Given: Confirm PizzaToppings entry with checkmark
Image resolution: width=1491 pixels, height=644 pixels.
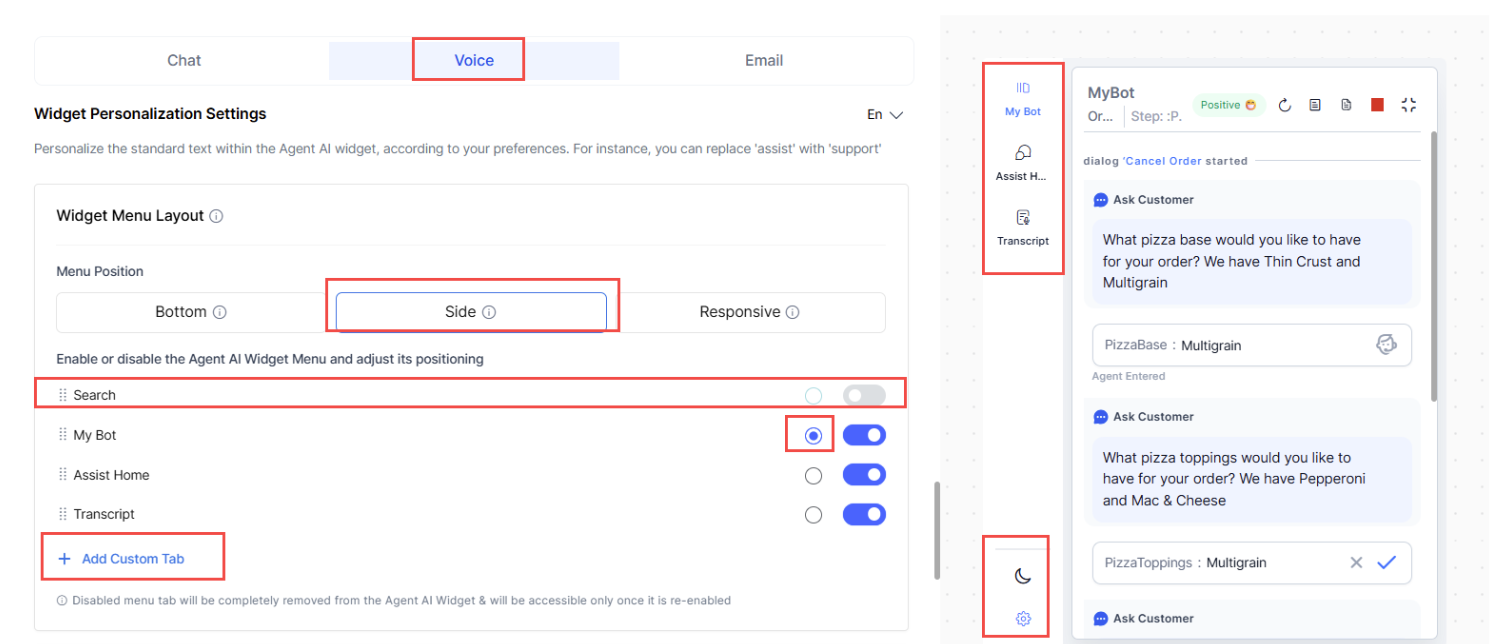Looking at the screenshot, I should [x=1386, y=563].
